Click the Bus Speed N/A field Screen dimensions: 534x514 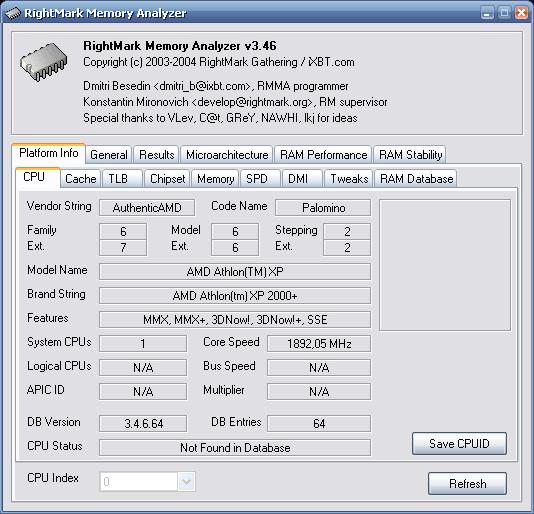[319, 368]
